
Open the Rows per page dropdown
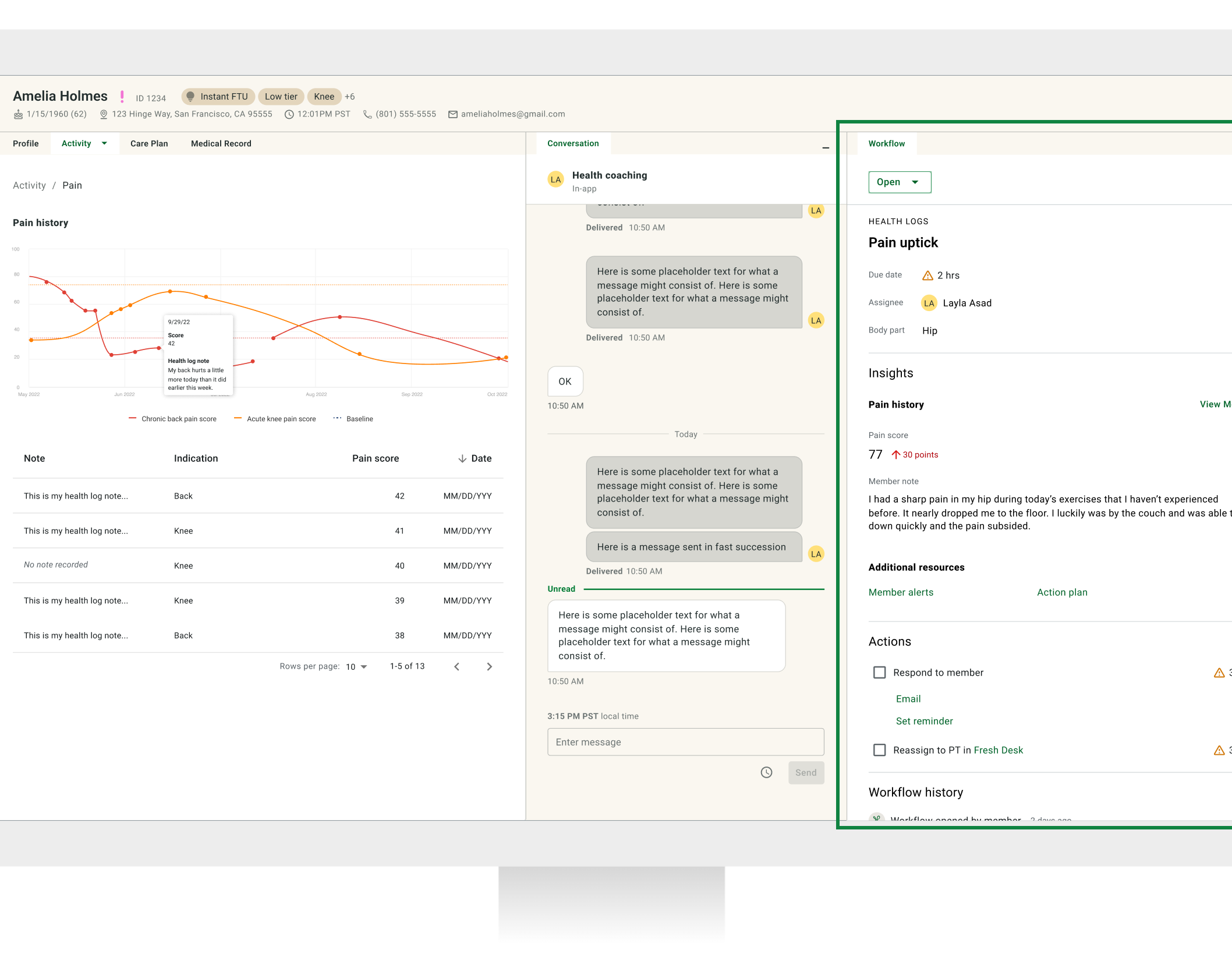click(x=357, y=667)
